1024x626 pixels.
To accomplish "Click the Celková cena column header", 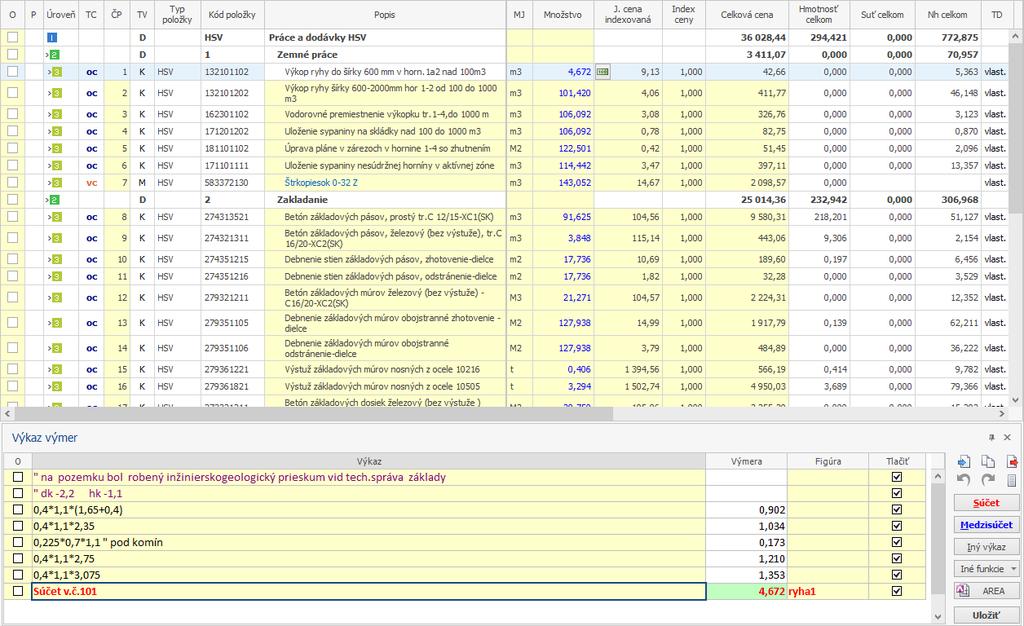I will coord(746,14).
